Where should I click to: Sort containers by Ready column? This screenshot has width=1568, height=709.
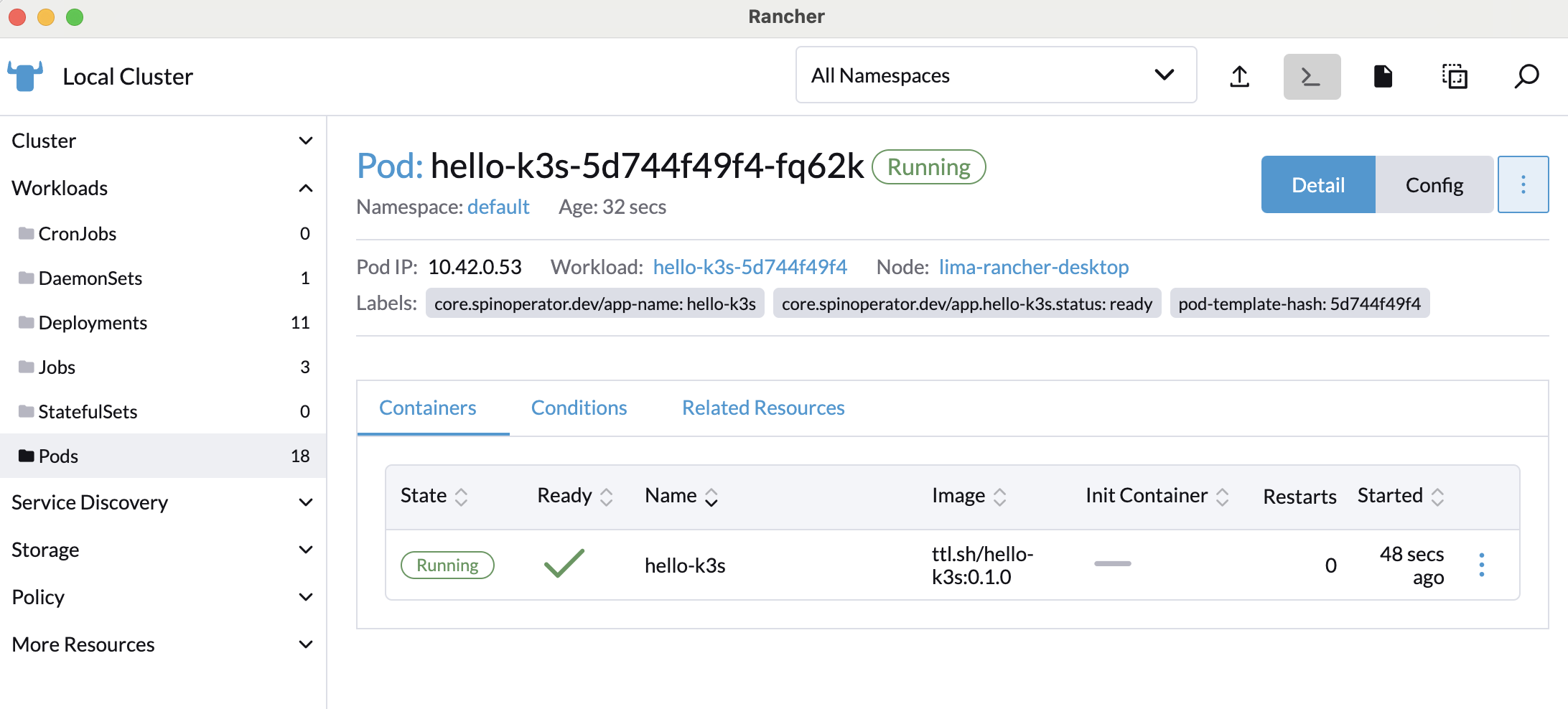pos(575,496)
